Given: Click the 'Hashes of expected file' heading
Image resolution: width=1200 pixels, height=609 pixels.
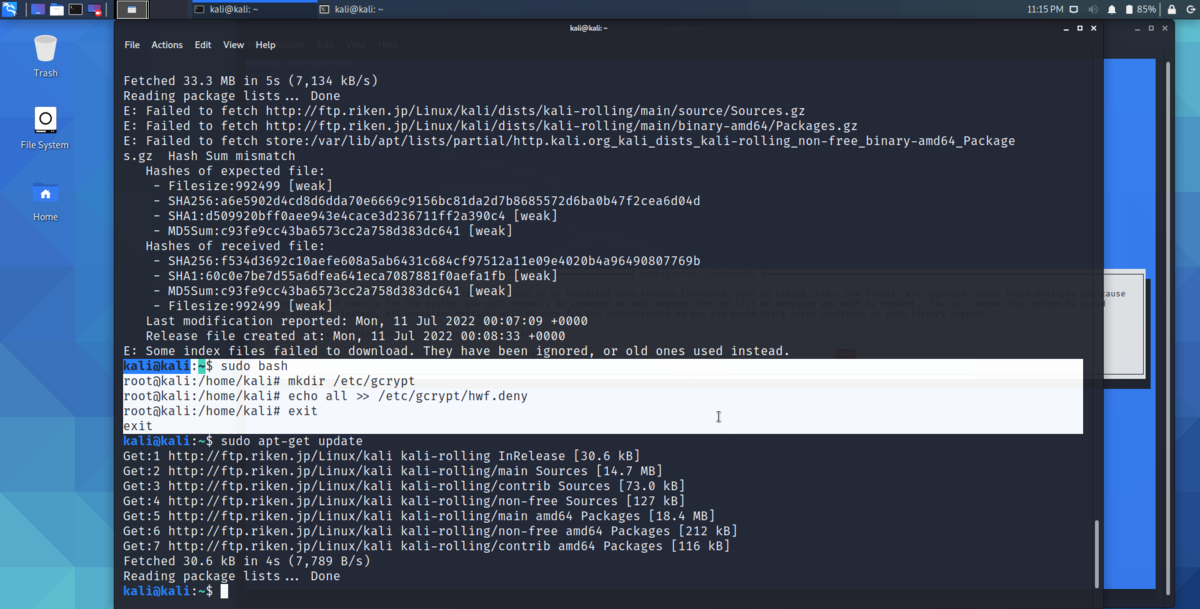Looking at the screenshot, I should pos(235,171).
